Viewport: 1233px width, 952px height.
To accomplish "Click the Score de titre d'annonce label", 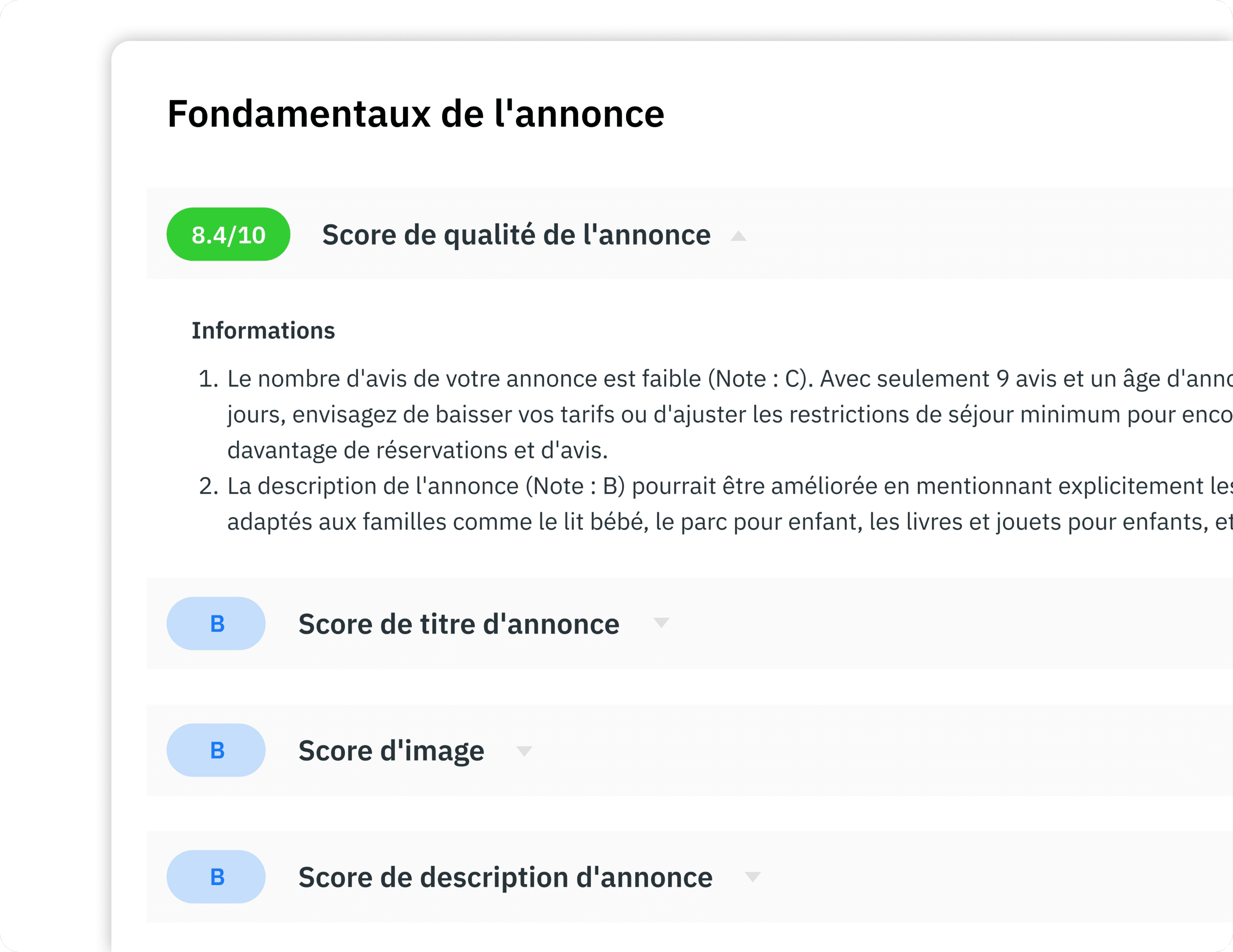I will 459,624.
